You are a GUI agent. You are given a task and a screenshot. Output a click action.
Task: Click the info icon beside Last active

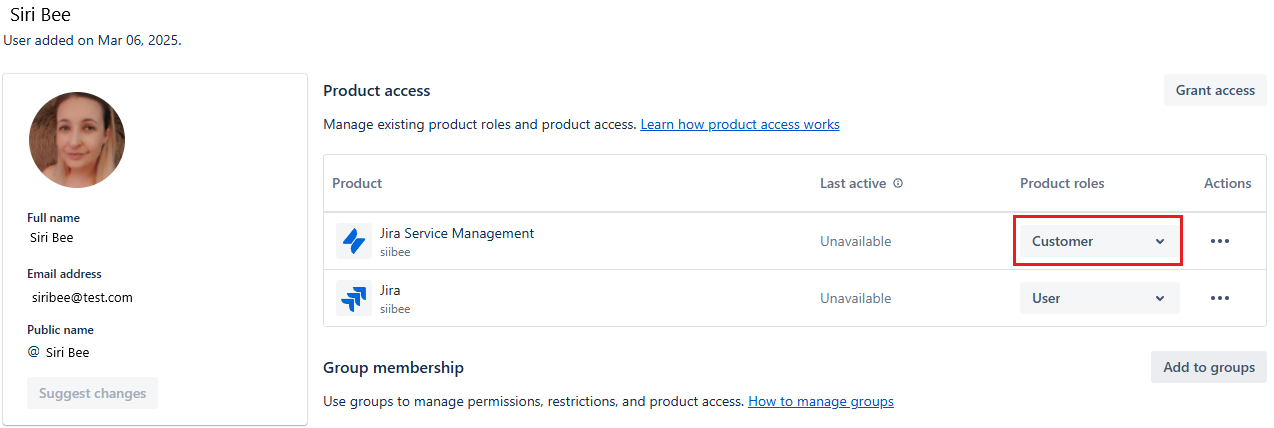(898, 183)
